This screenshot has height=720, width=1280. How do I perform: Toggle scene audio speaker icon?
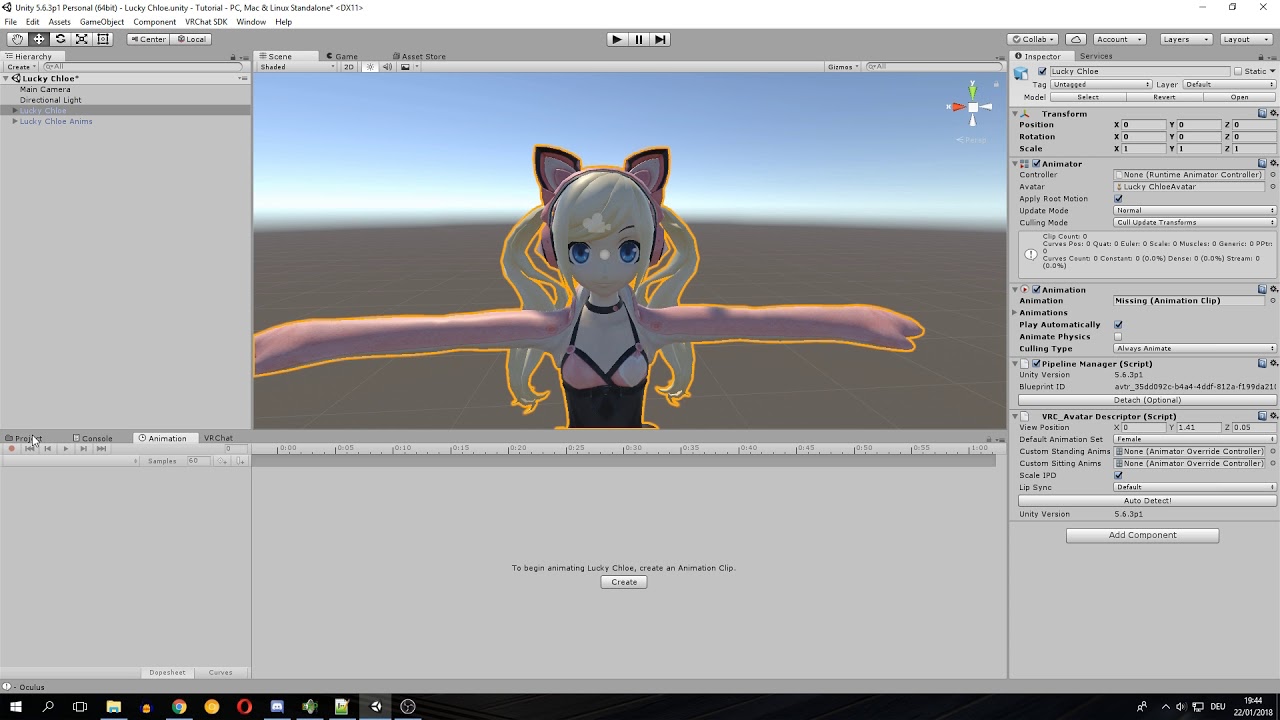(387, 67)
